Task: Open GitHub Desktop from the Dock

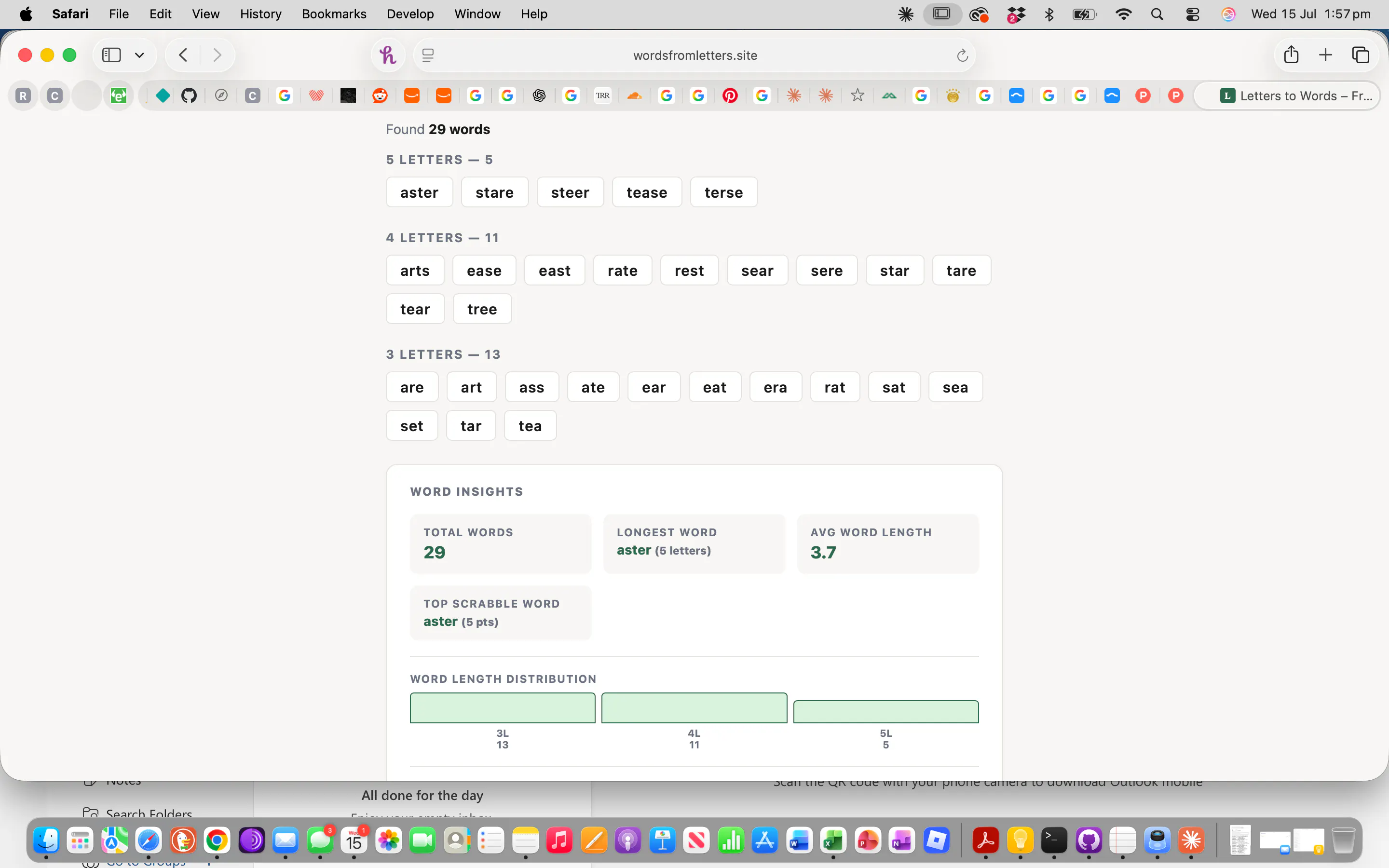Action: 1088,841
